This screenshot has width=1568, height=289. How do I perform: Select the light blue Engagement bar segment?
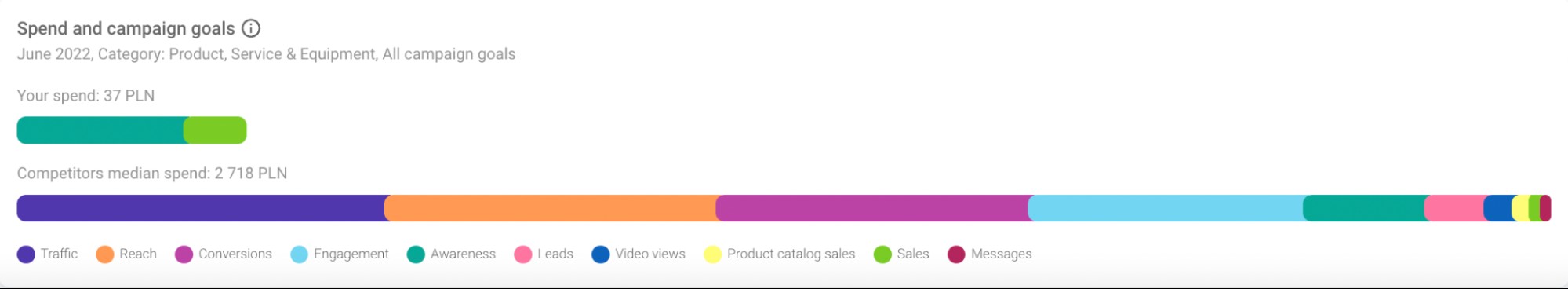(x=1166, y=208)
